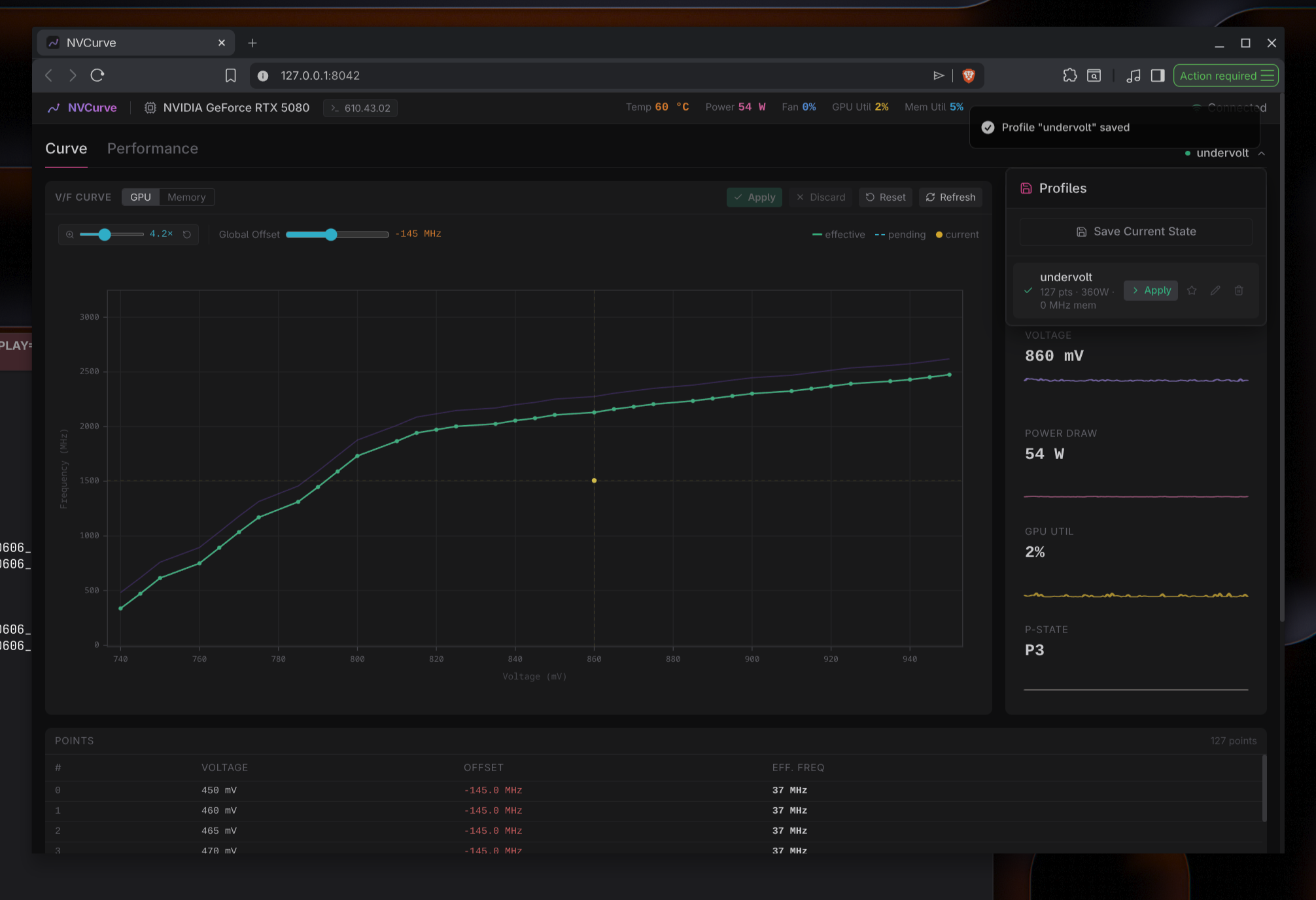Click the send arrow icon in address bar

click(x=939, y=76)
